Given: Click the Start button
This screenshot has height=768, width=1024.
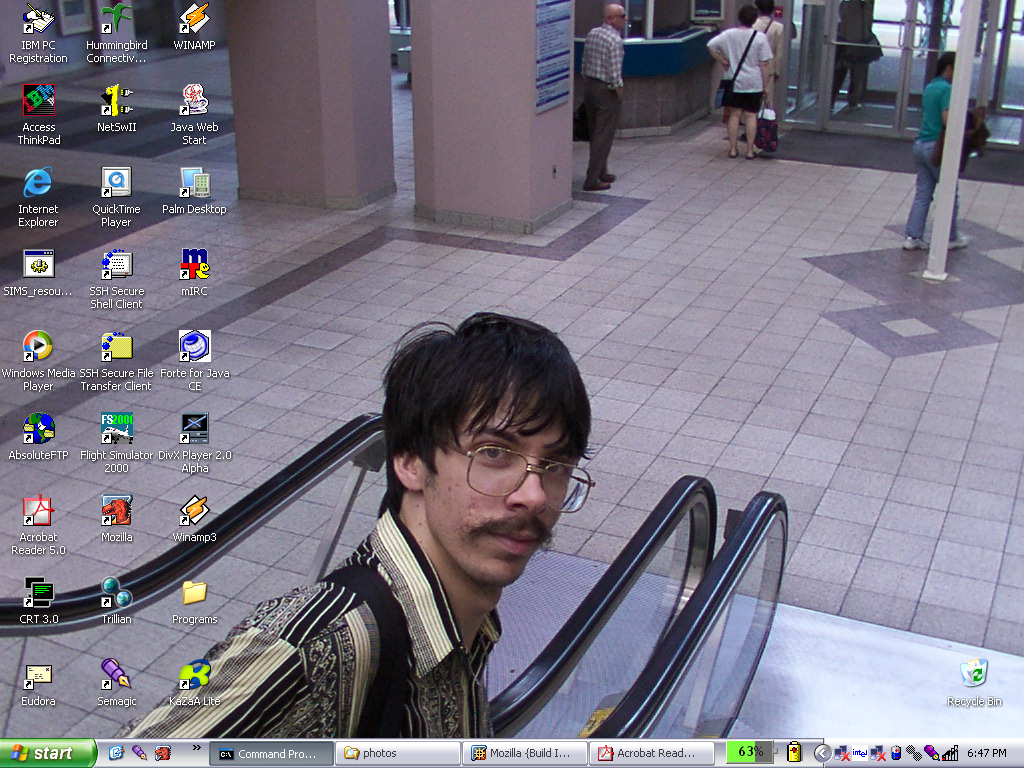Looking at the screenshot, I should coord(47,753).
